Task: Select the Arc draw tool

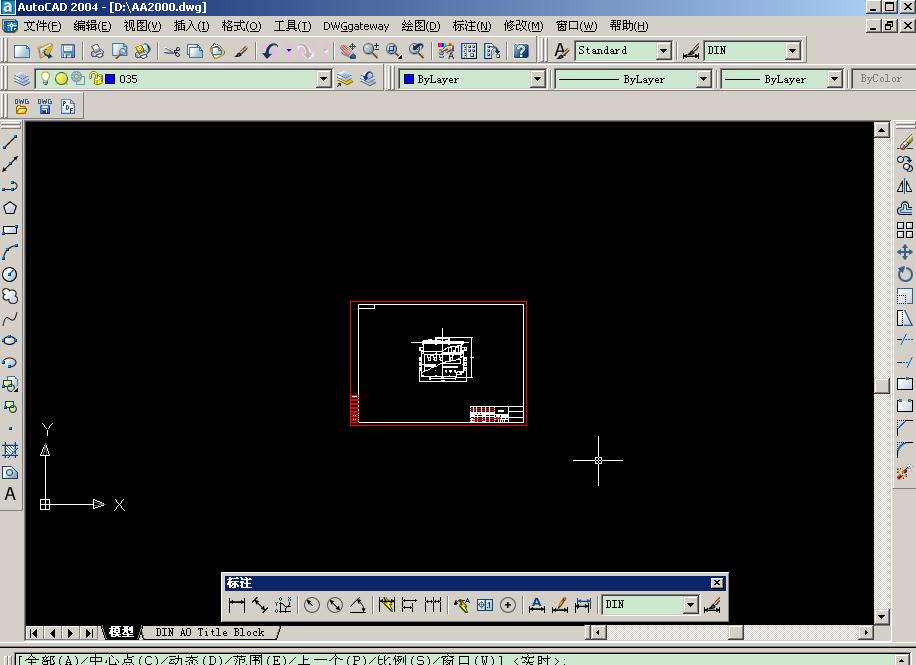Action: tap(10, 252)
